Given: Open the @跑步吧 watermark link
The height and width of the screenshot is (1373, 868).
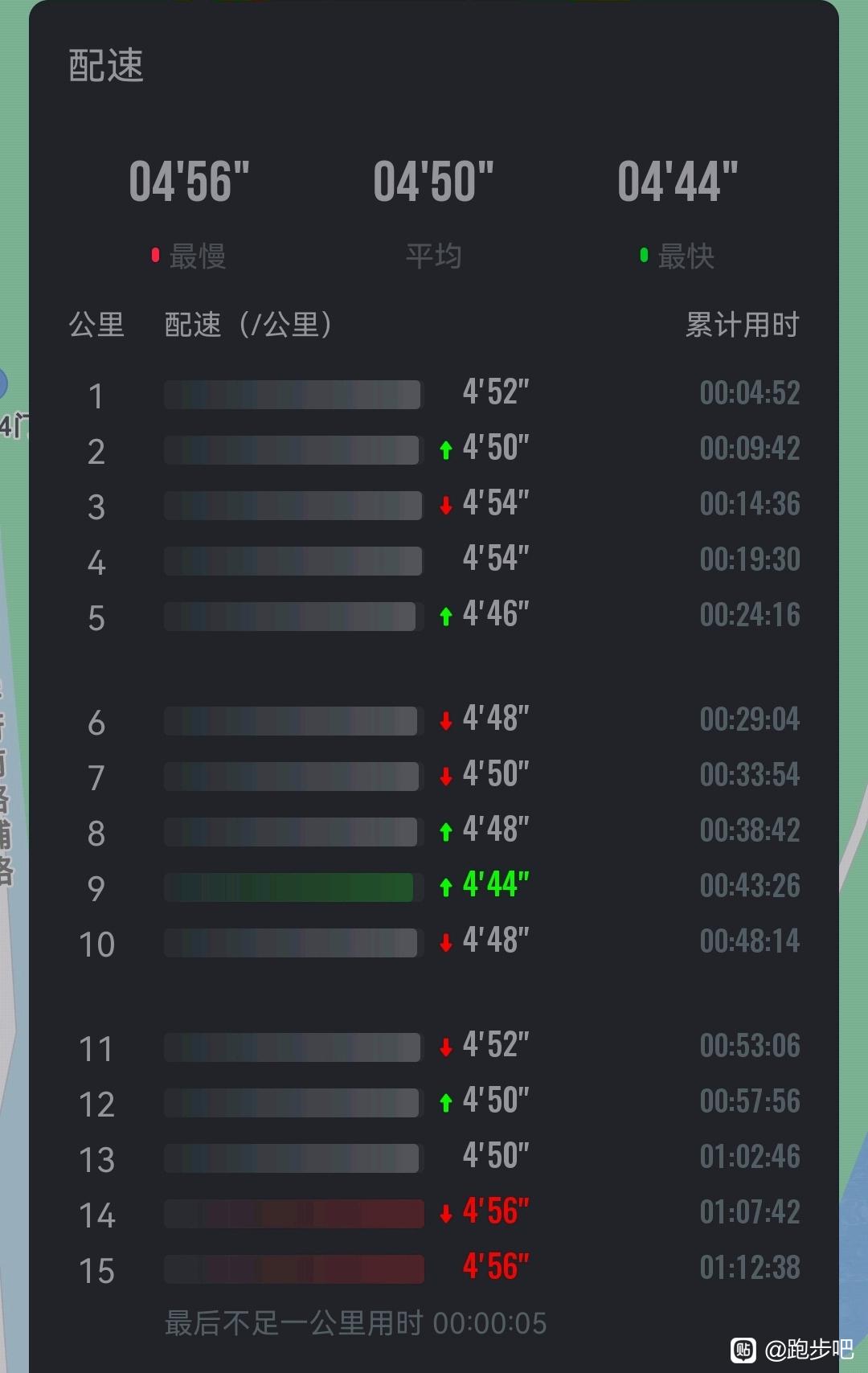Looking at the screenshot, I should (809, 1350).
